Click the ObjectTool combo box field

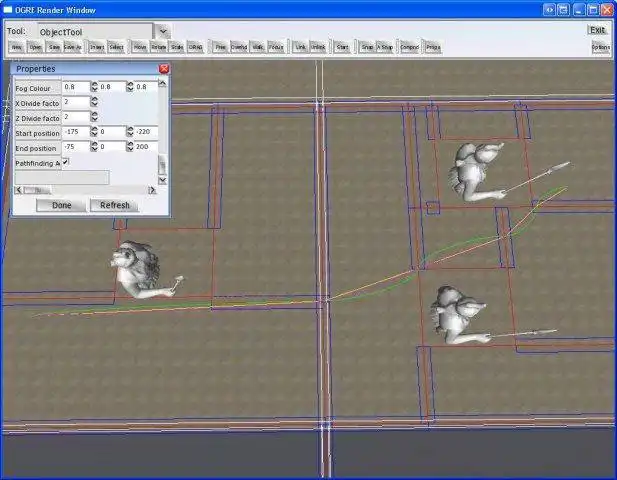[94, 31]
